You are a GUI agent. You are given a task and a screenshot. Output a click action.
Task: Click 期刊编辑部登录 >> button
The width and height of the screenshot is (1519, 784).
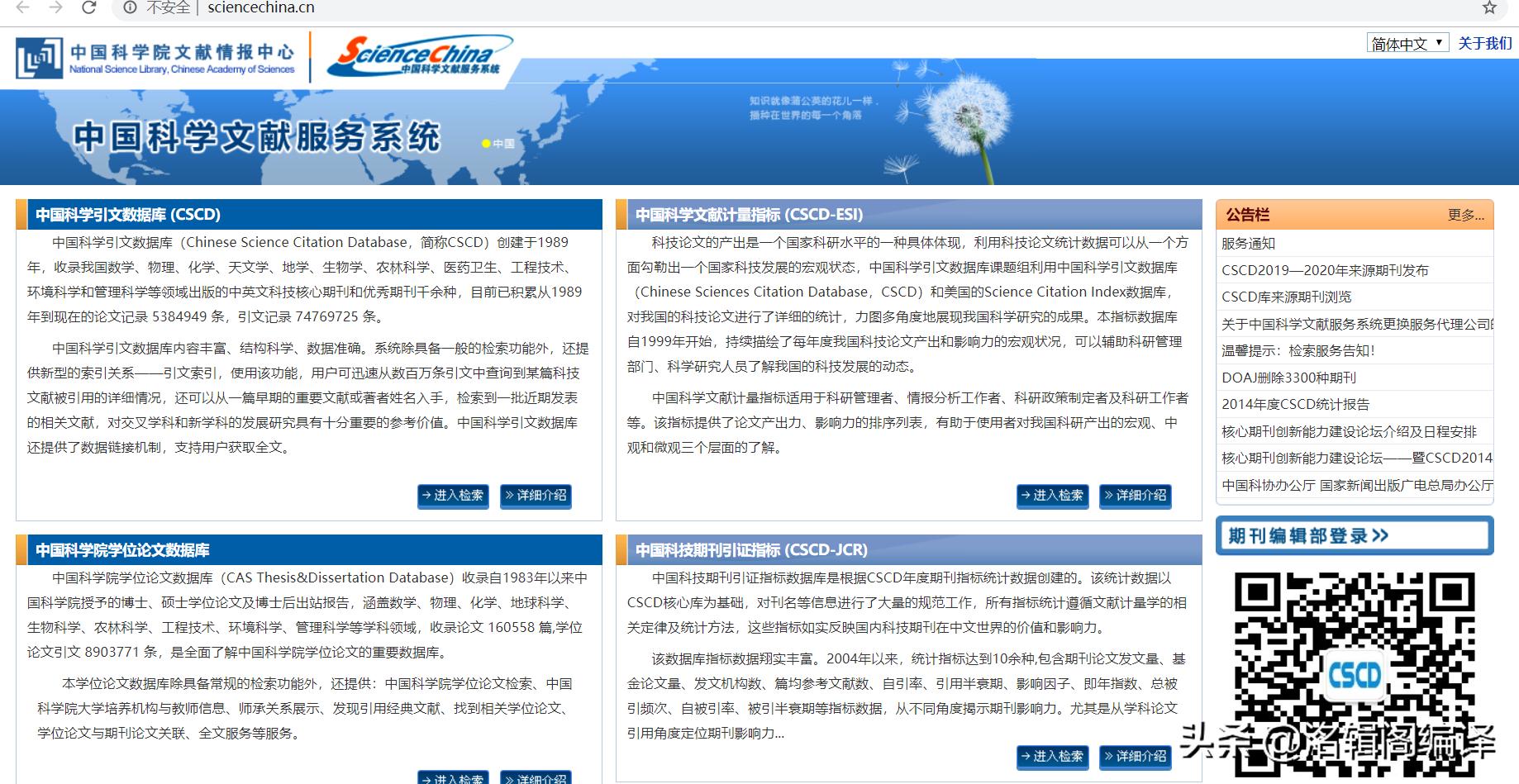(1354, 535)
